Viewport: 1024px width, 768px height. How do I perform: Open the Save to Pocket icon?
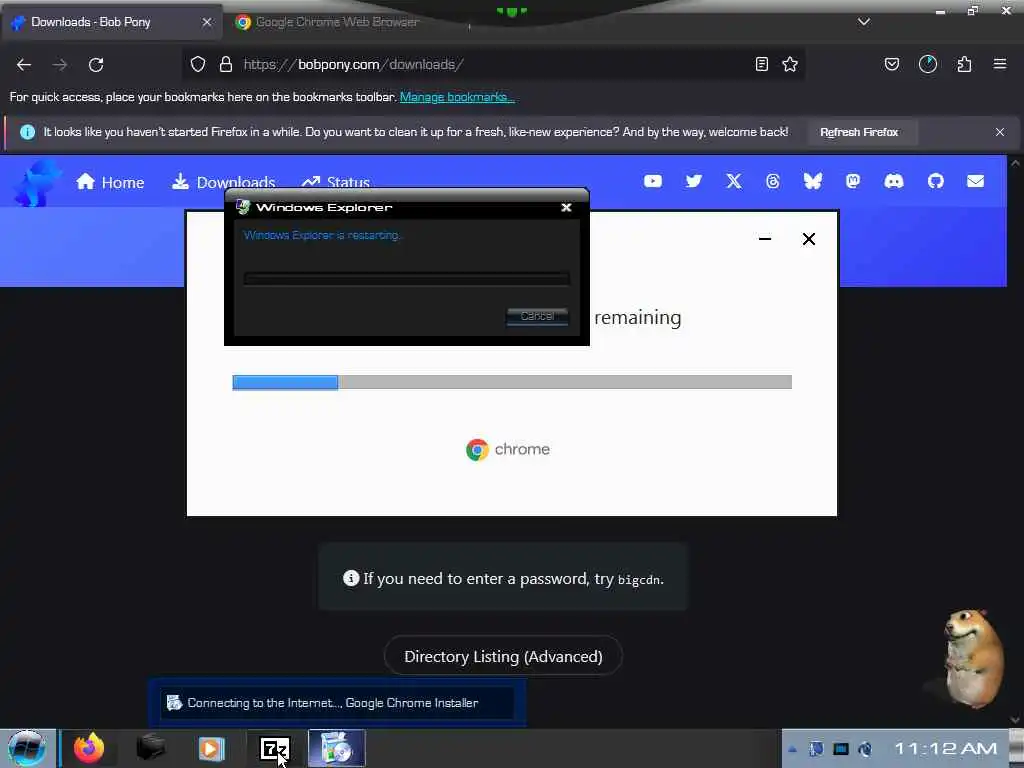pyautogui.click(x=892, y=64)
